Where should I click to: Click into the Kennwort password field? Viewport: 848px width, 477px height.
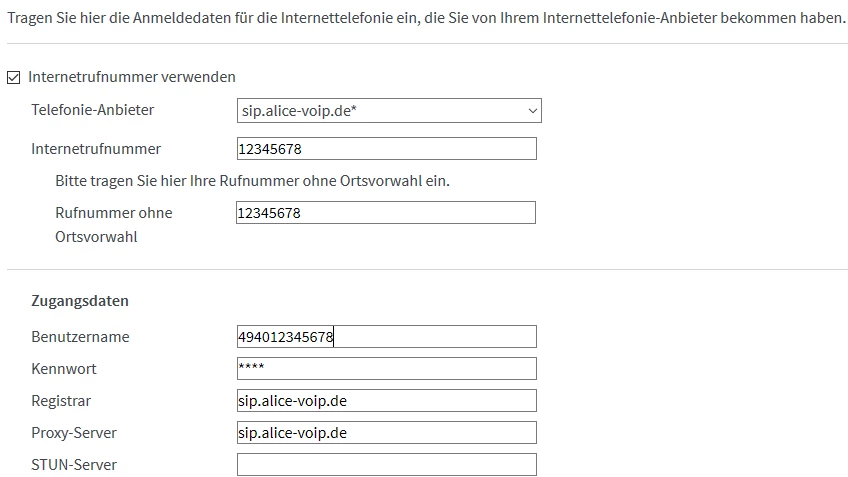[x=386, y=368]
